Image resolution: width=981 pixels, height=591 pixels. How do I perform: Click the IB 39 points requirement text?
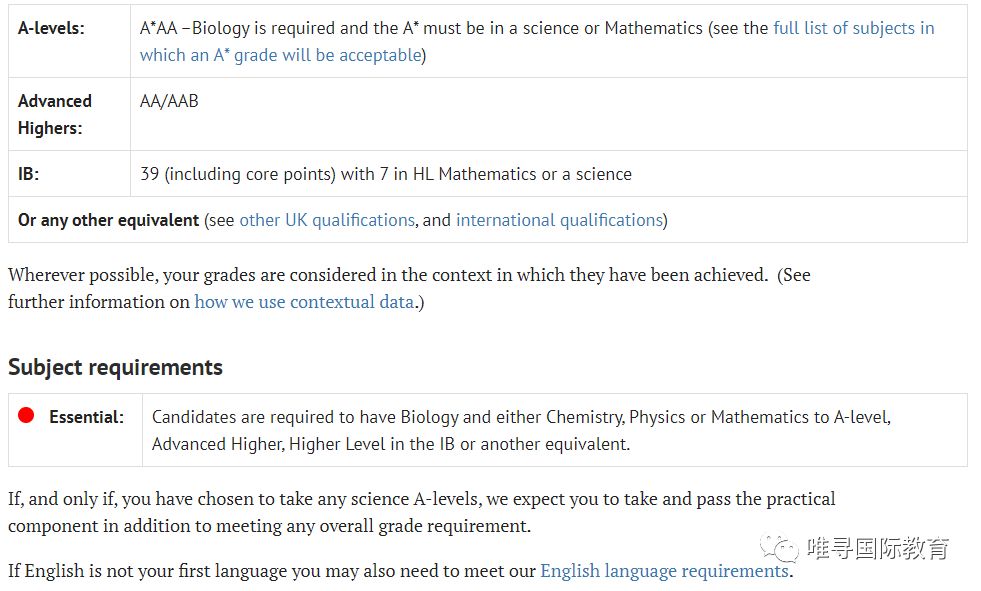point(386,174)
